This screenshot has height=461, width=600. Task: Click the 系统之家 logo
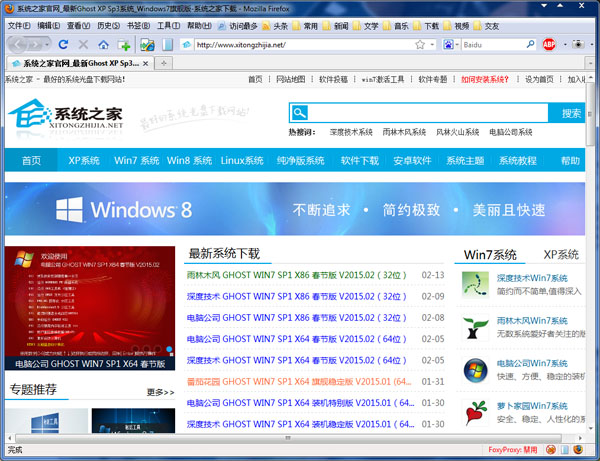click(x=66, y=116)
